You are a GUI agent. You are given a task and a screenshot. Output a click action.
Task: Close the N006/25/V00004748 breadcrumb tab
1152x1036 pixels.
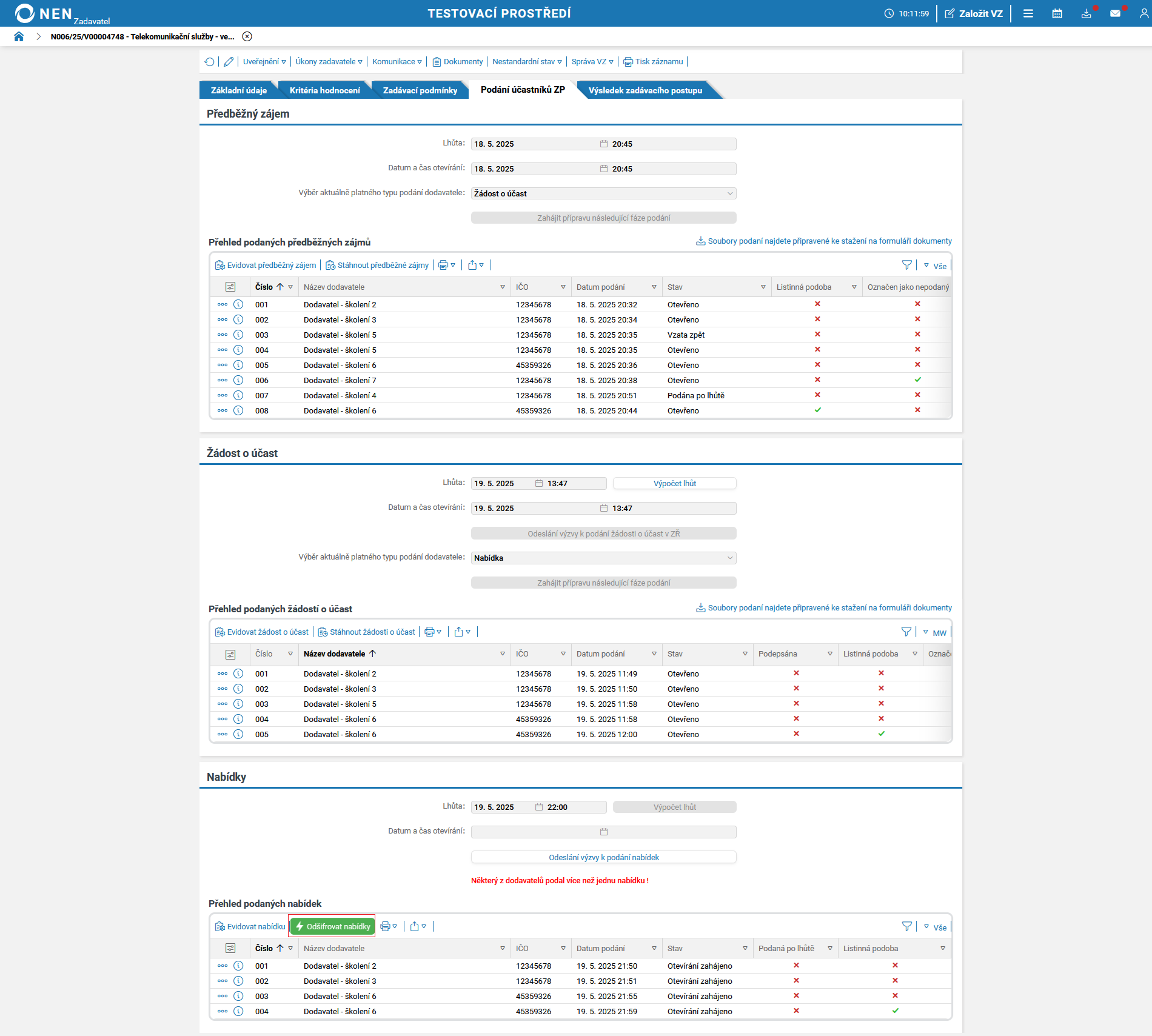247,36
